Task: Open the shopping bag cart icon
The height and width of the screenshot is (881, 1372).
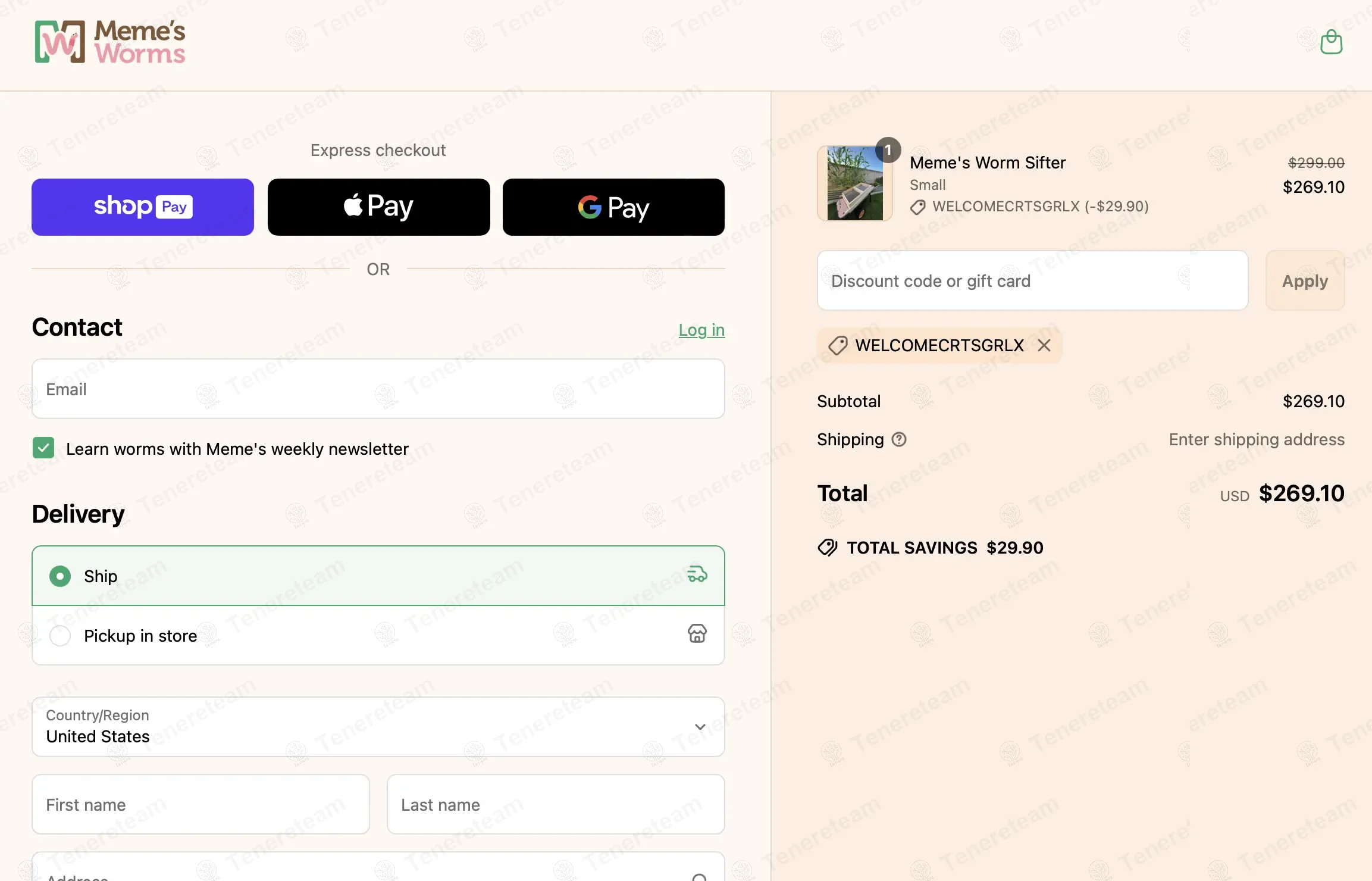Action: click(x=1331, y=42)
